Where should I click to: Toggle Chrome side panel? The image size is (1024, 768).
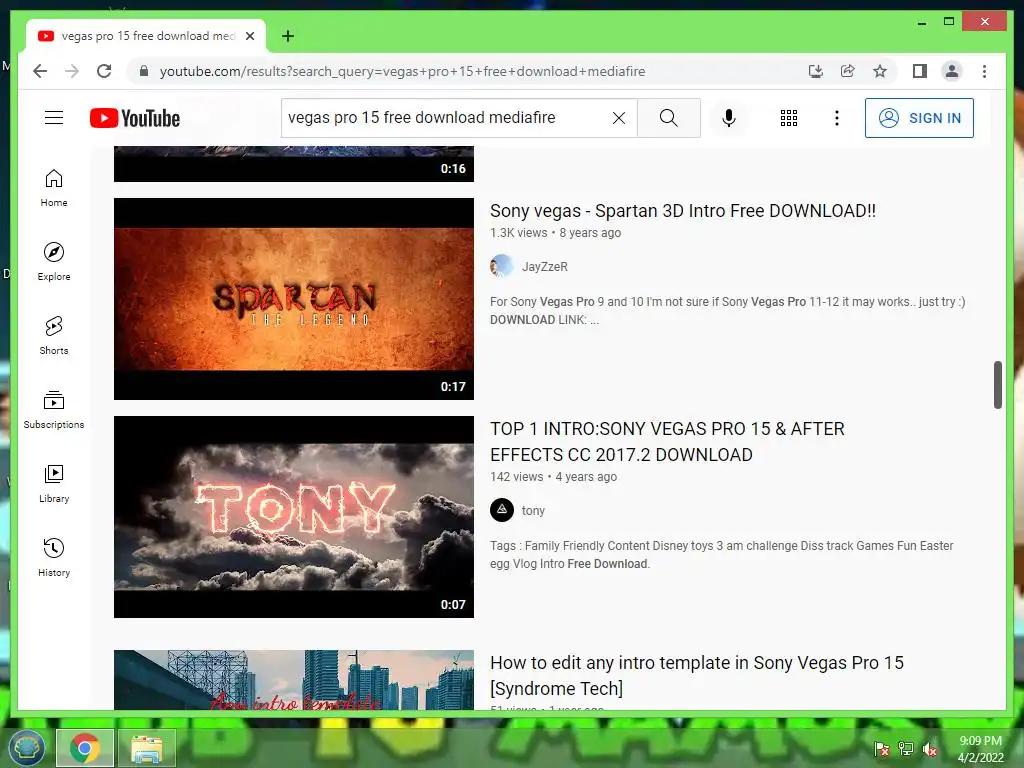[x=920, y=71]
